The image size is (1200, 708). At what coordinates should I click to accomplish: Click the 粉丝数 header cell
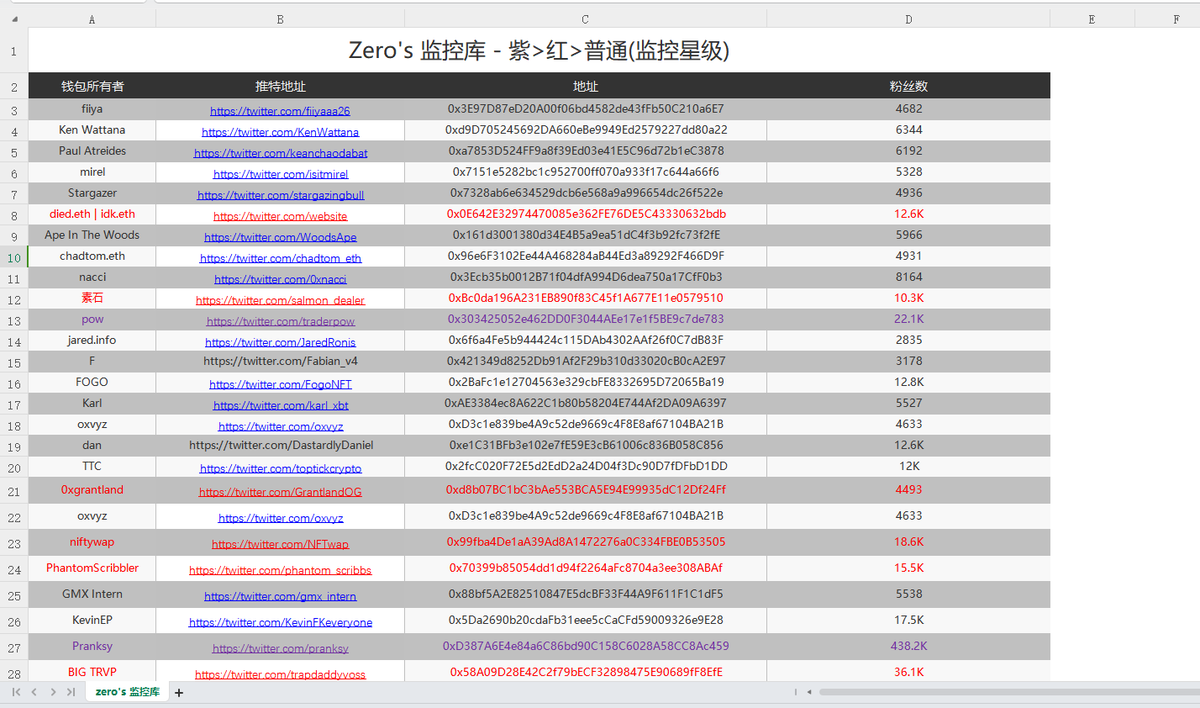(908, 87)
